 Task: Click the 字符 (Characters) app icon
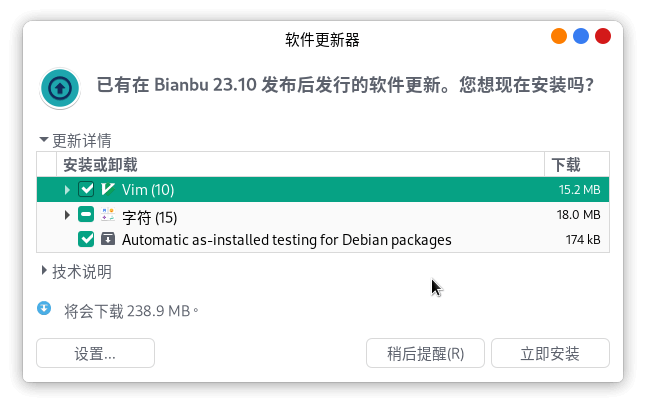click(x=108, y=215)
